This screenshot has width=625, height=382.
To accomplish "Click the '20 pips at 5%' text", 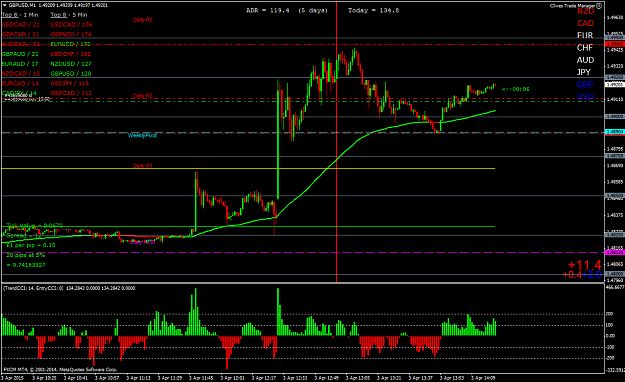I will 26,255.
